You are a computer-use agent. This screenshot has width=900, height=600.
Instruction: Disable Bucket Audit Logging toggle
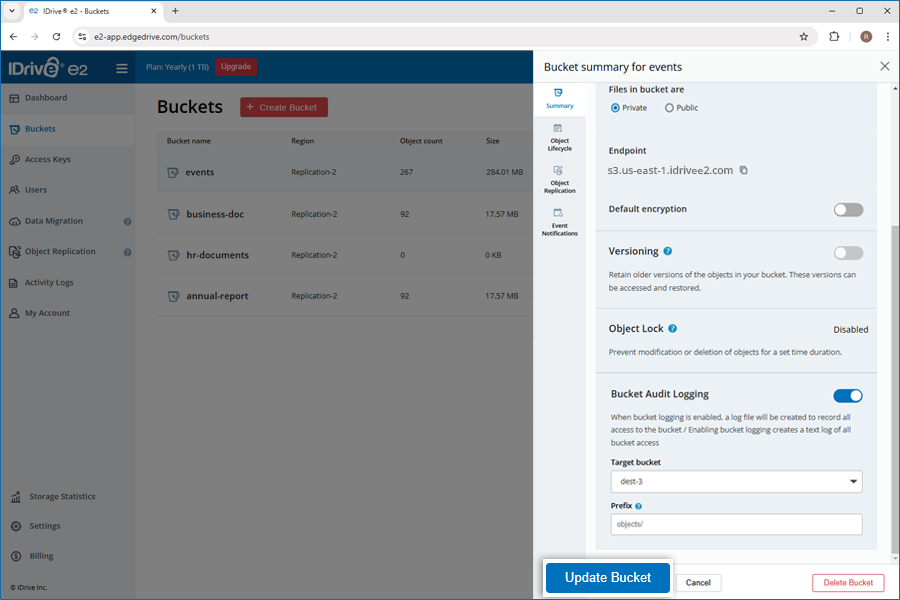847,395
